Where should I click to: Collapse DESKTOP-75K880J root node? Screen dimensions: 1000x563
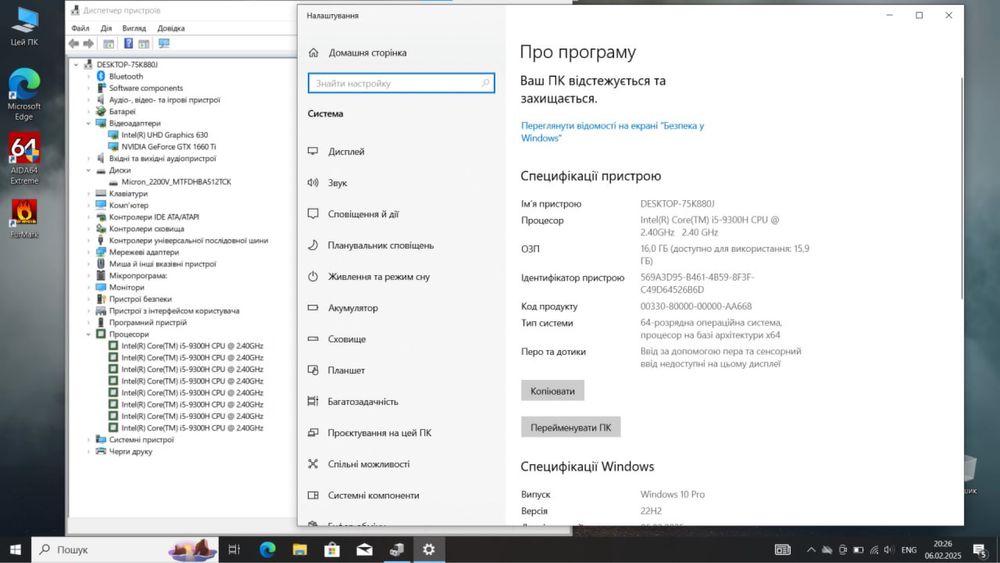pos(76,64)
